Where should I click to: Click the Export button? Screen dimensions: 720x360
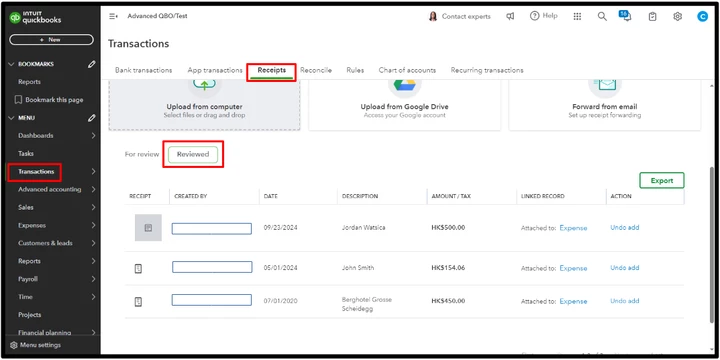click(x=662, y=180)
